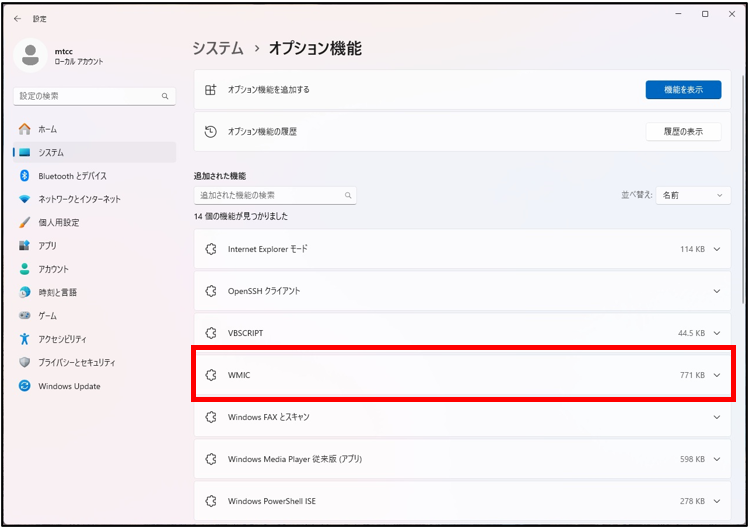Click the システム breadcrumb link

(218, 48)
